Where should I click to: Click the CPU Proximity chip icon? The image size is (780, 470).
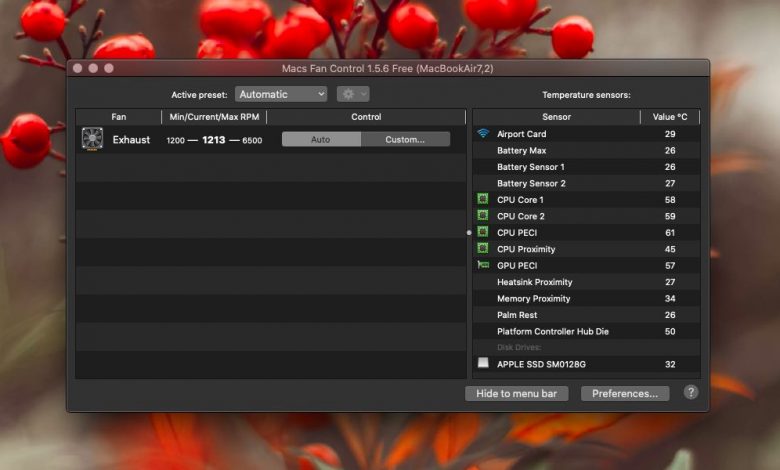[x=483, y=248]
